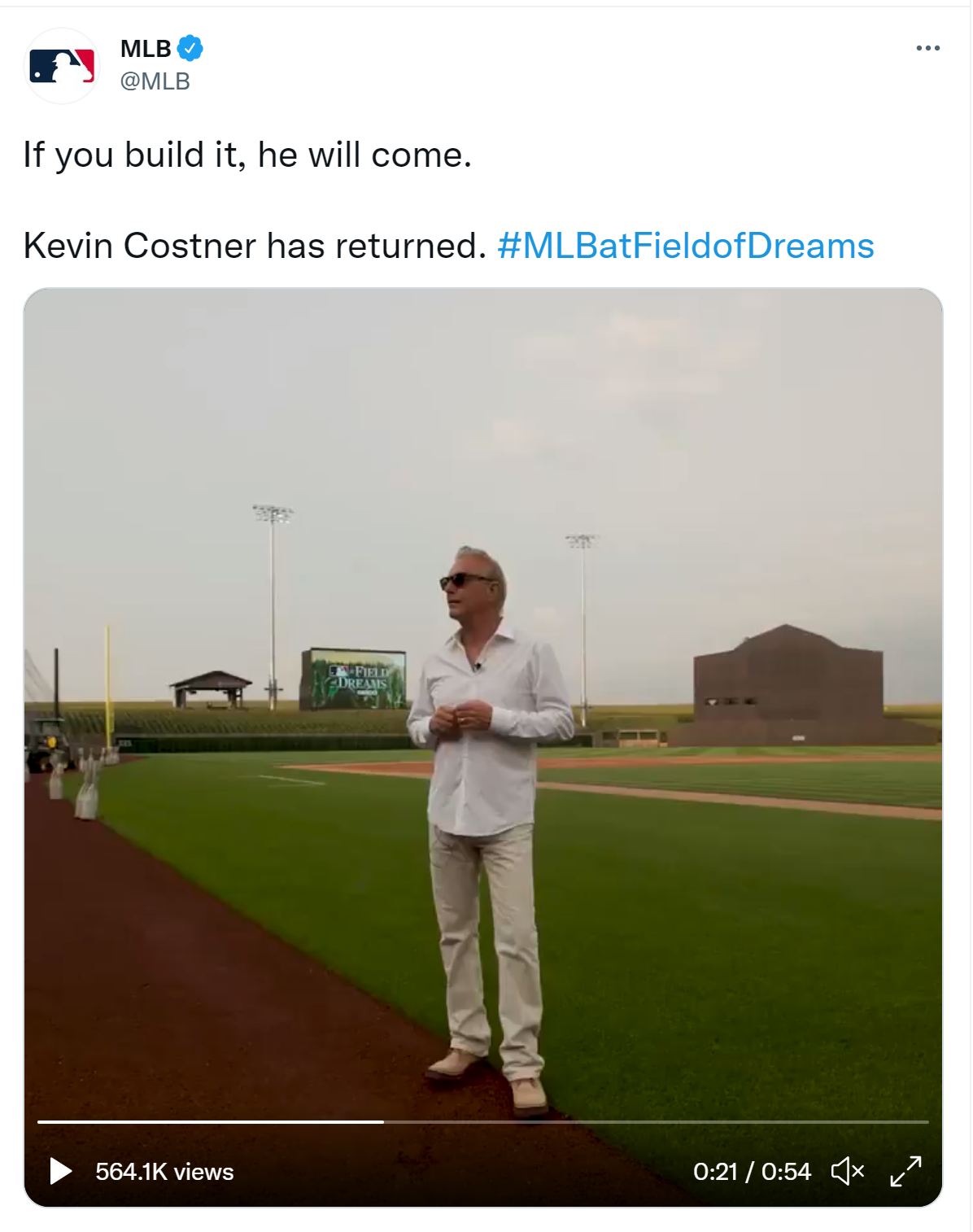Click the playhead at the 0:21 position

[383, 1121]
